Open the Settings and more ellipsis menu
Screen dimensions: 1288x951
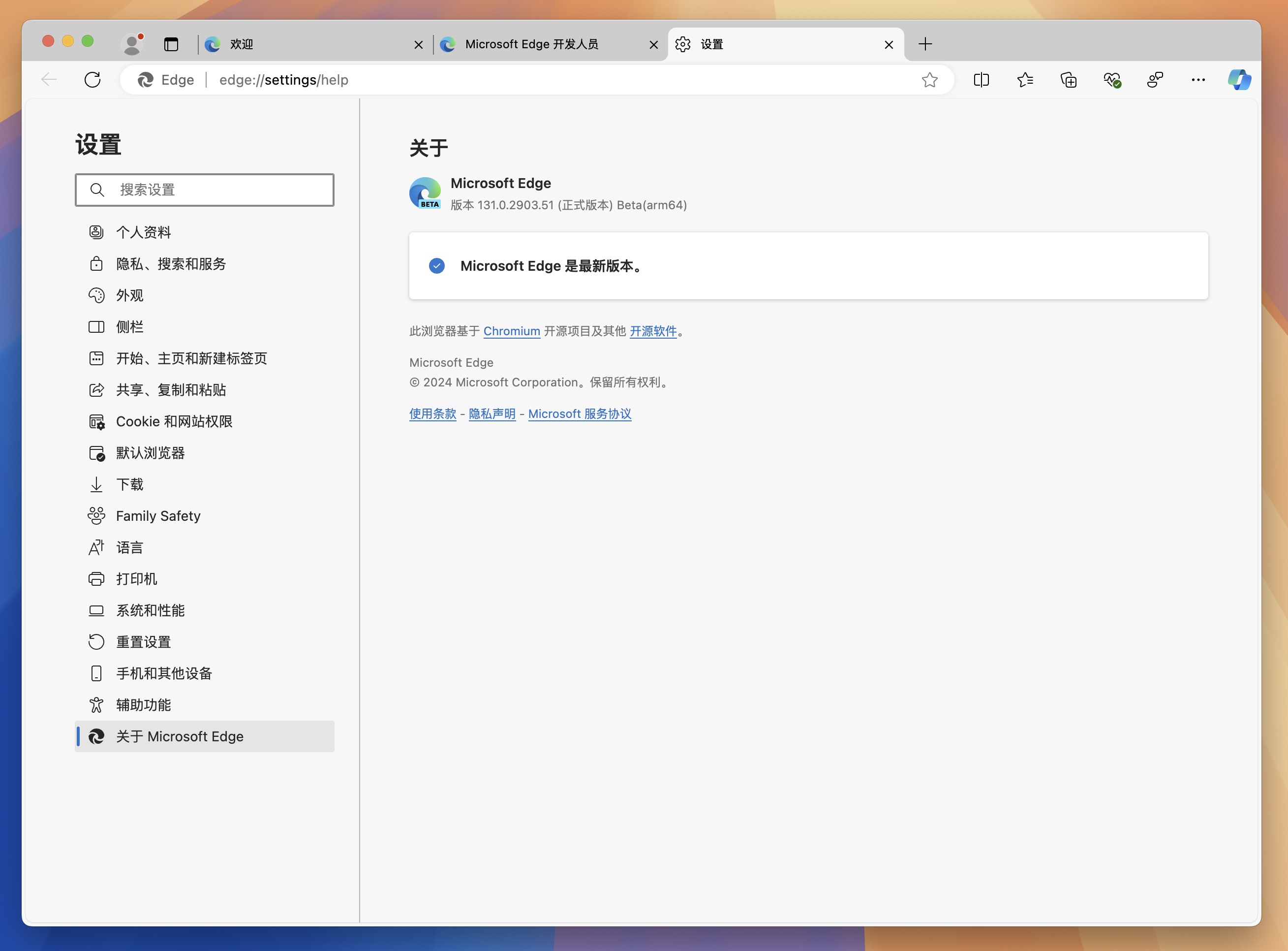pos(1198,79)
